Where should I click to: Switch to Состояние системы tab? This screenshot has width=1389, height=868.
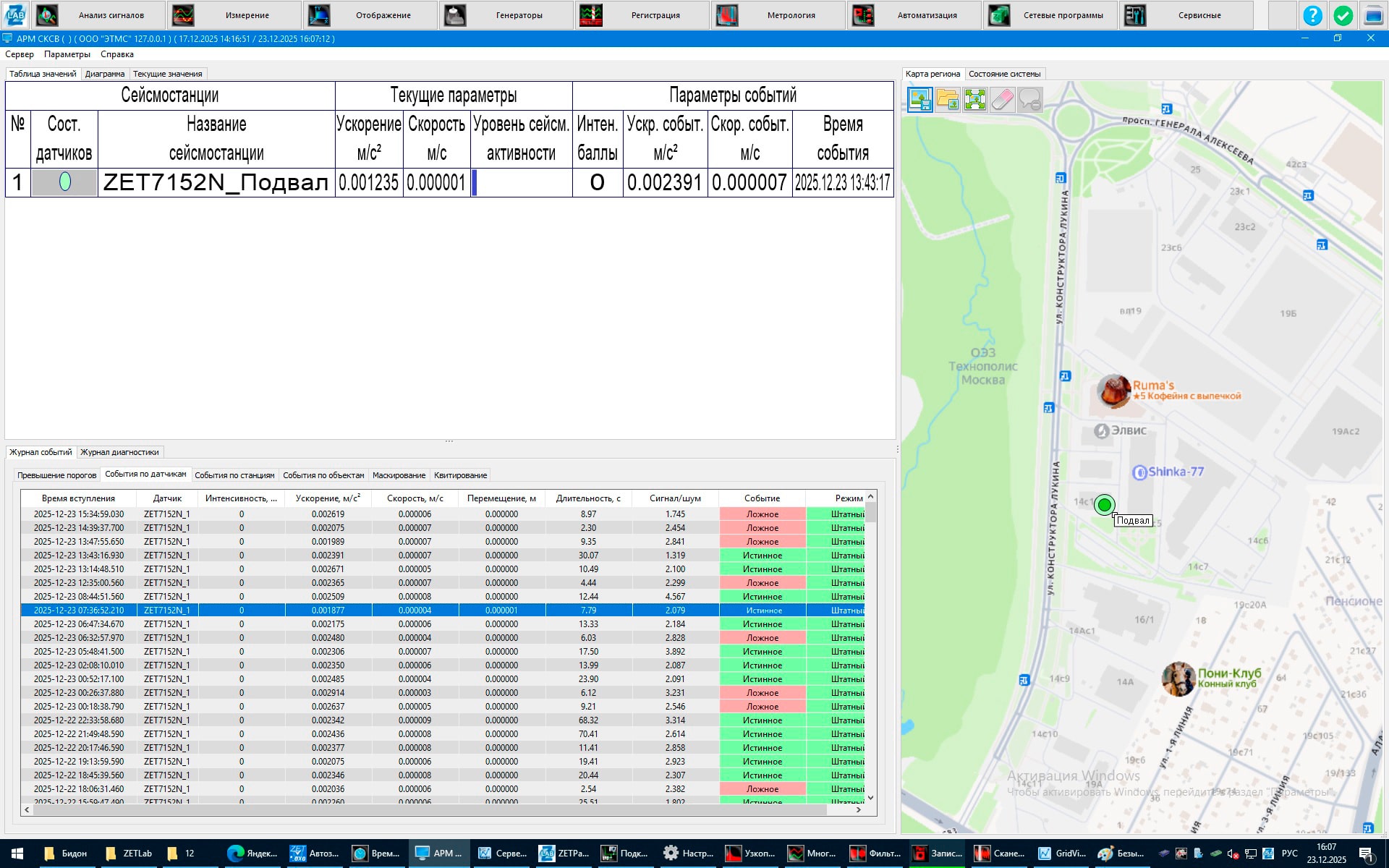coord(1004,74)
